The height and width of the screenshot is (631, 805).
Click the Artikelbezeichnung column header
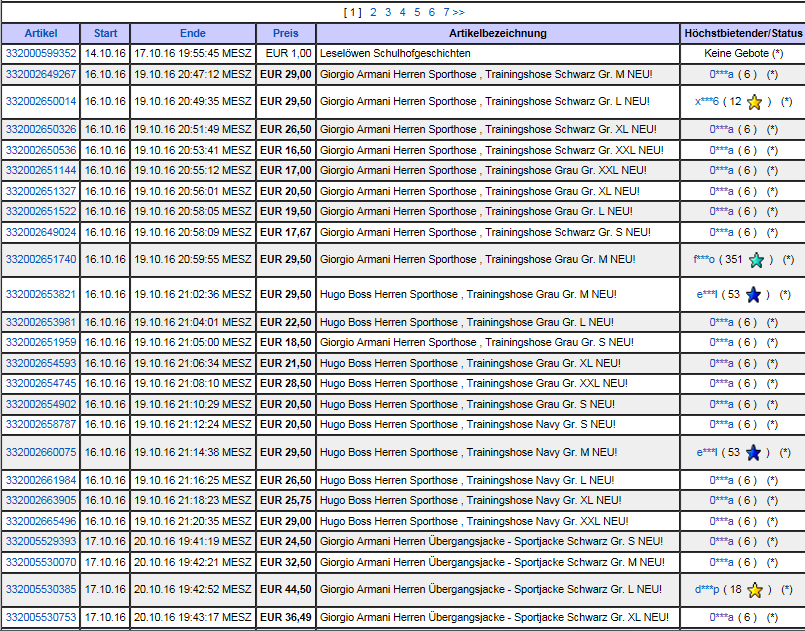point(497,33)
